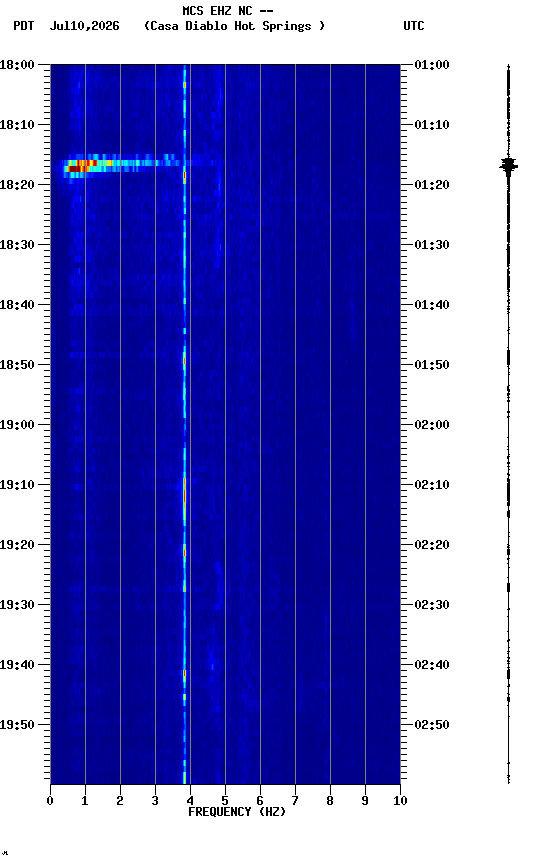Select the 'UTC' timezone label
The width and height of the screenshot is (552, 864).
click(414, 26)
